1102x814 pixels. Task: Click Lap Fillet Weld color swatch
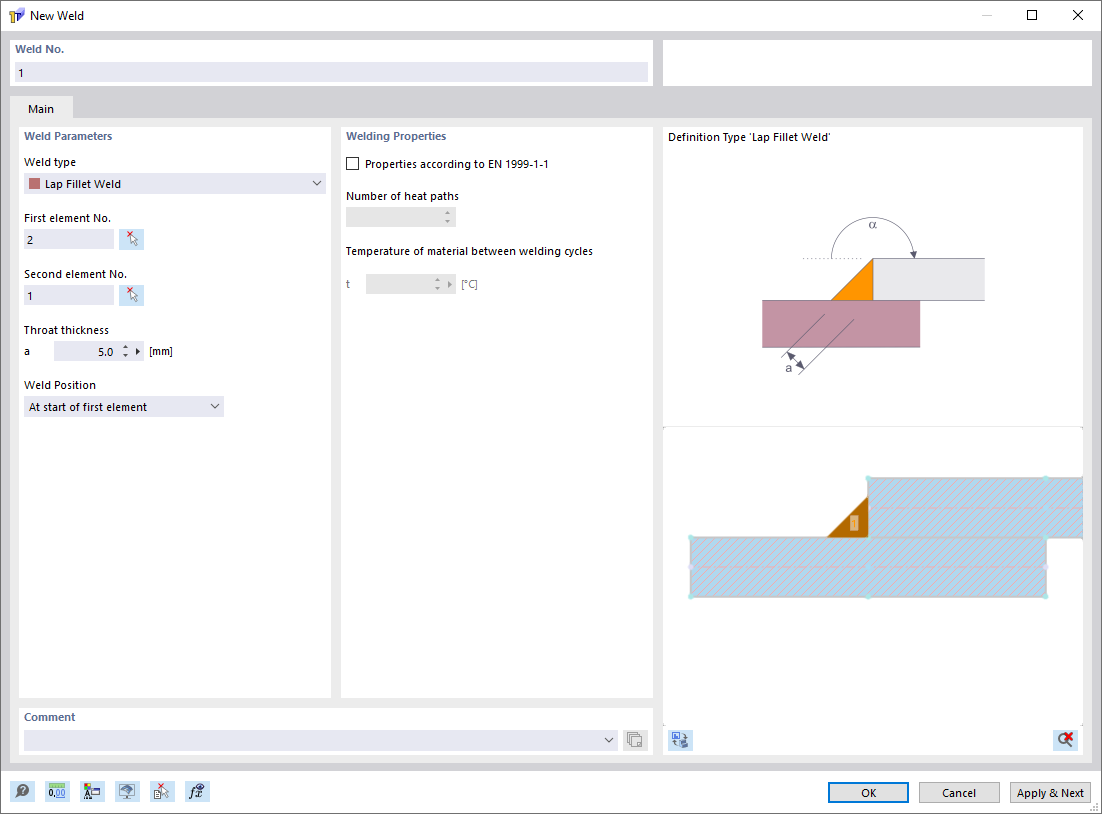(34, 183)
